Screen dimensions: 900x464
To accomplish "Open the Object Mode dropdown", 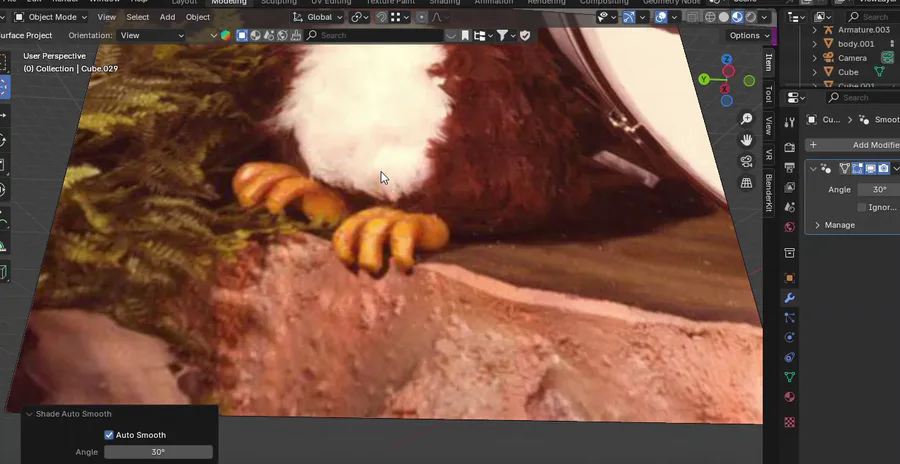I will click(x=51, y=17).
